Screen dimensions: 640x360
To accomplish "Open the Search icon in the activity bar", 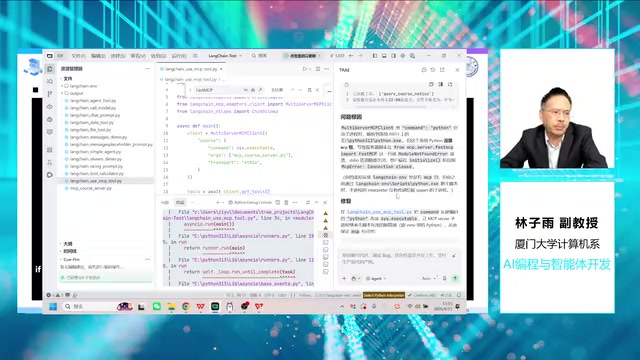I will click(x=50, y=81).
